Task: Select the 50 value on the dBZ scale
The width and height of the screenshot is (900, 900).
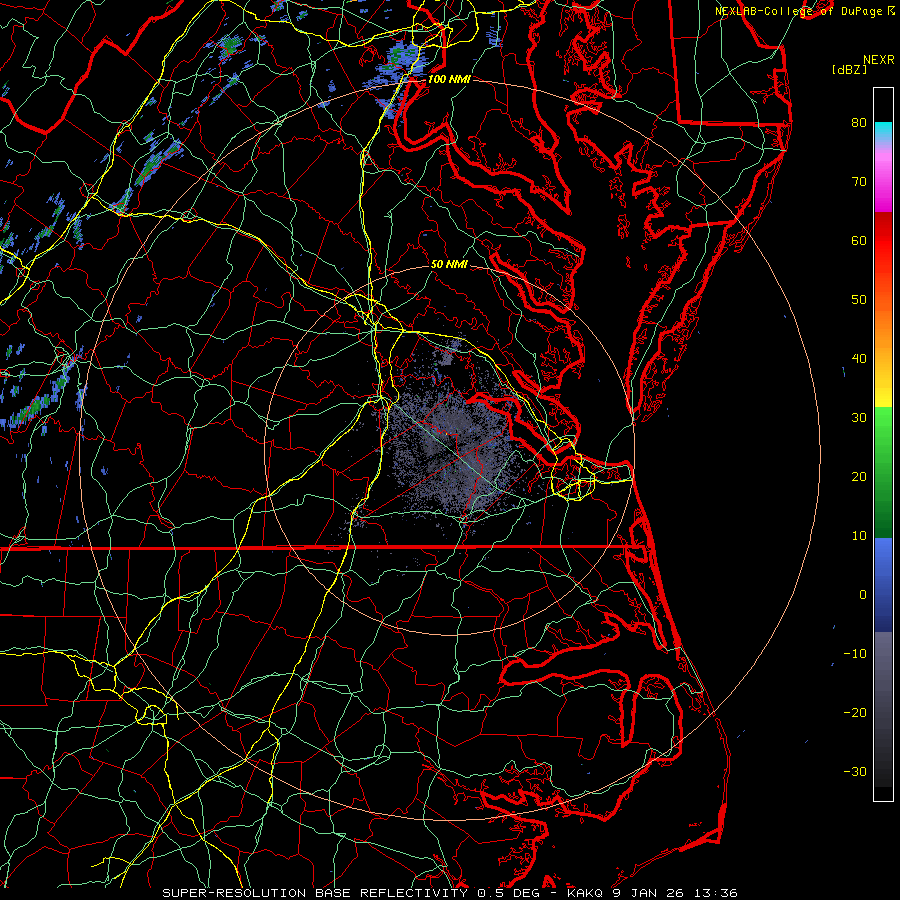Action: click(859, 300)
